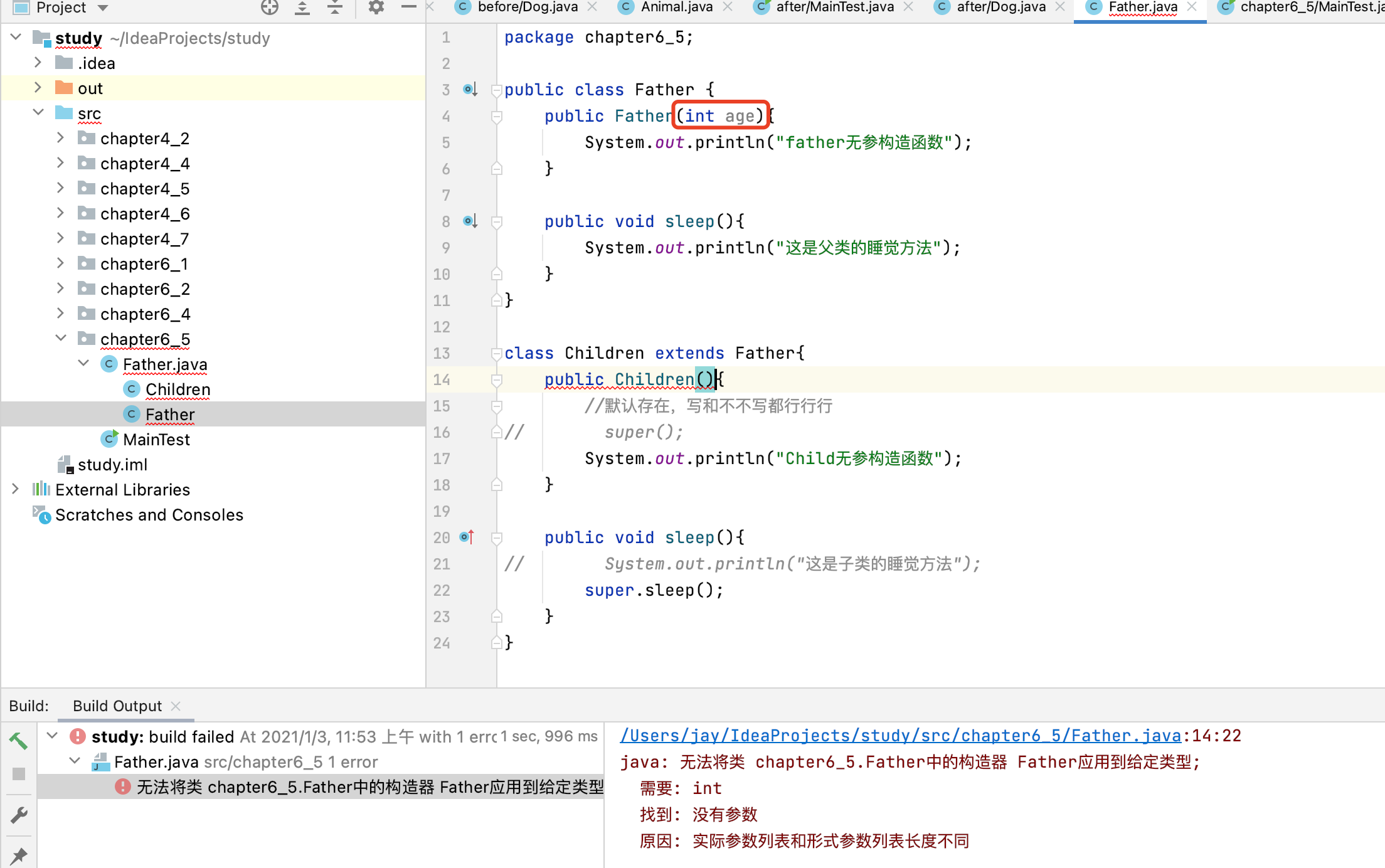The width and height of the screenshot is (1385, 868).
Task: Click the Collapse All icon in Project toolbar
Action: point(335,8)
